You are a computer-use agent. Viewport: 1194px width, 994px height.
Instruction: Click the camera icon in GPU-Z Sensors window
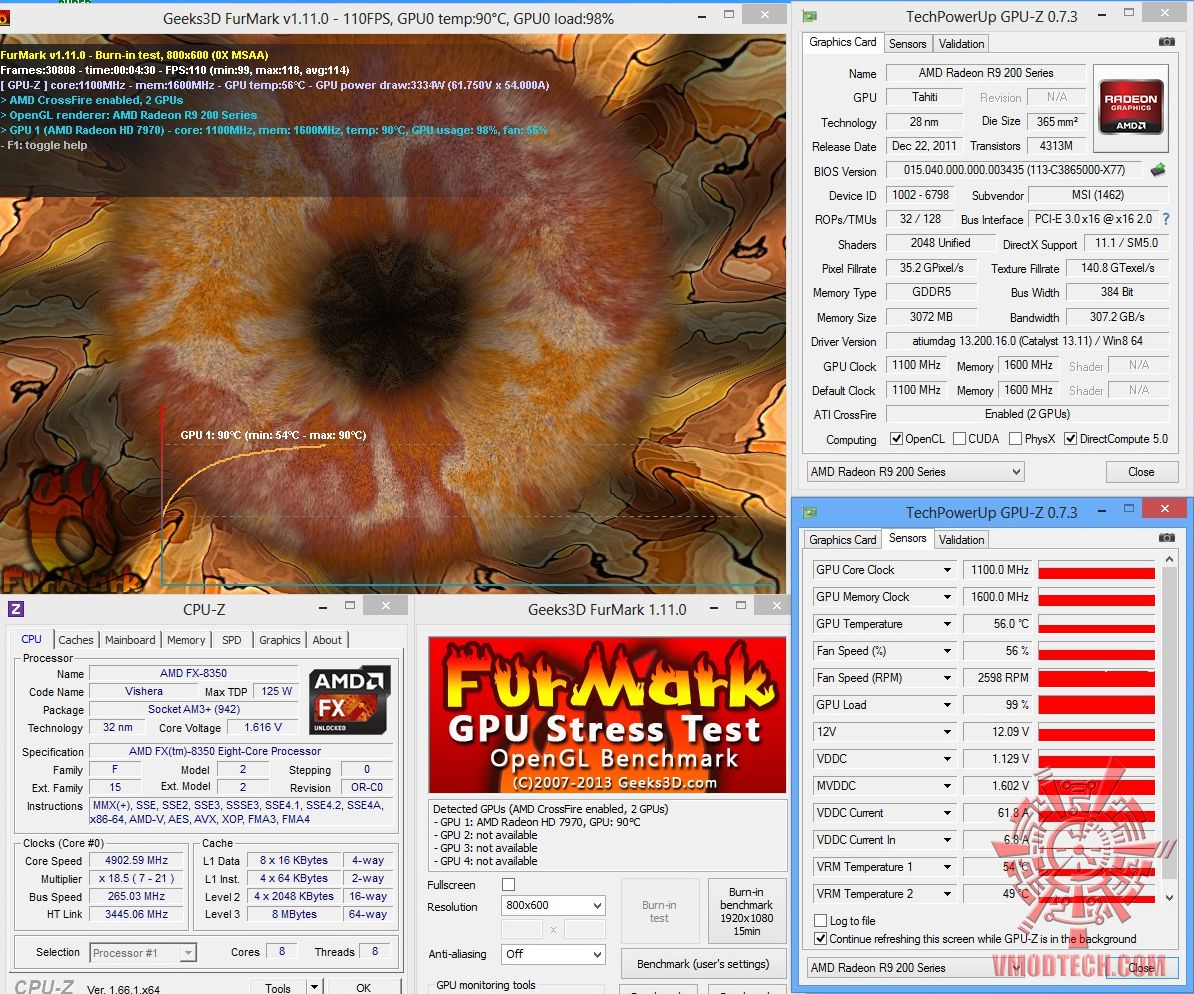[x=1166, y=538]
